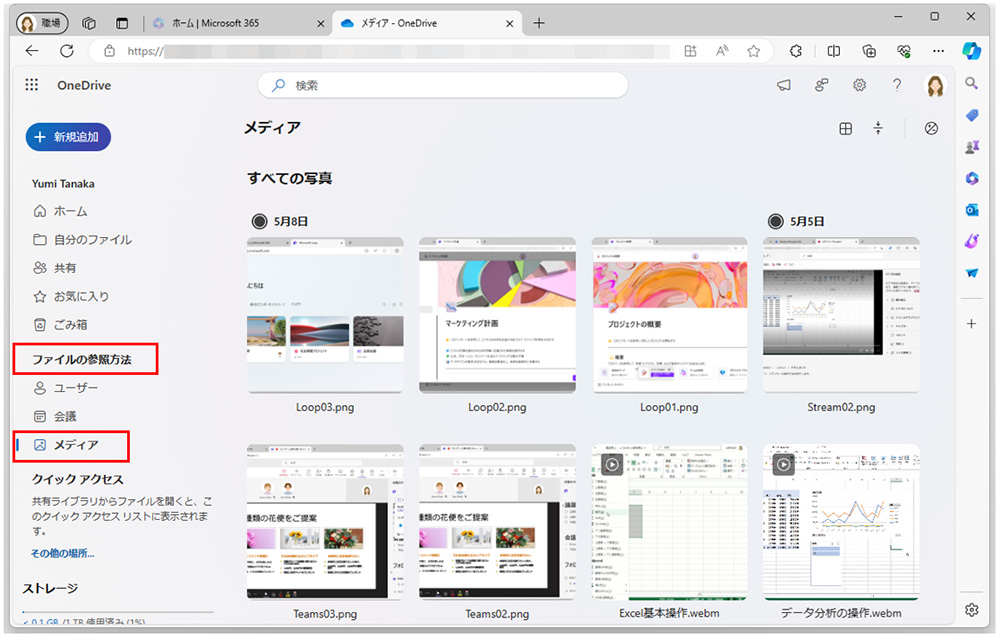Open ごみ箱 from the sidebar
Viewport: 1000px width, 638px height.
(60, 324)
